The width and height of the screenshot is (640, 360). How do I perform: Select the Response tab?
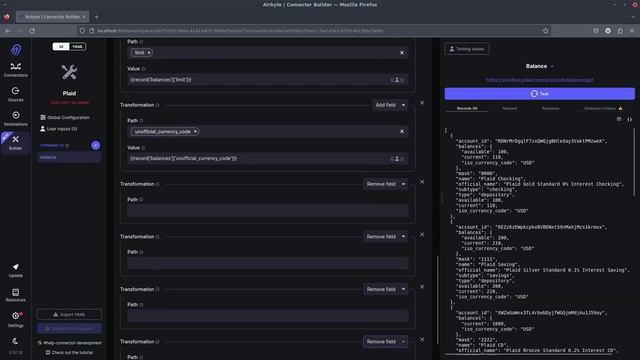[x=551, y=109]
